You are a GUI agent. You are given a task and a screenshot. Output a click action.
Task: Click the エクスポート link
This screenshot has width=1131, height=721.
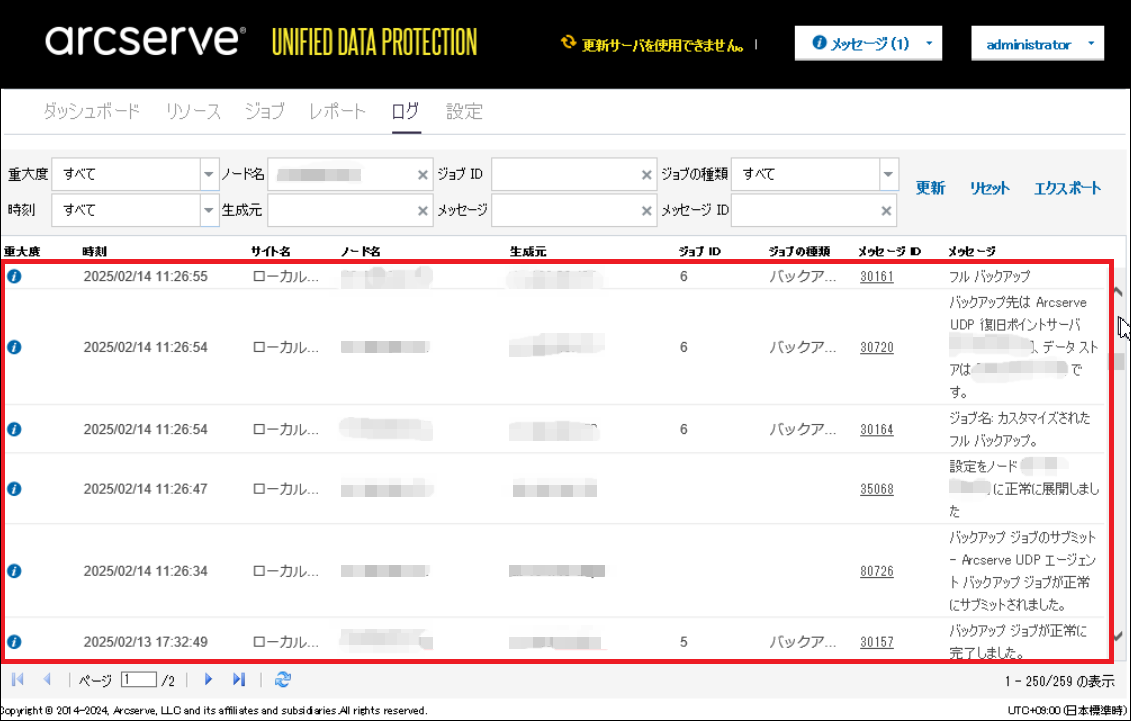(1068, 188)
